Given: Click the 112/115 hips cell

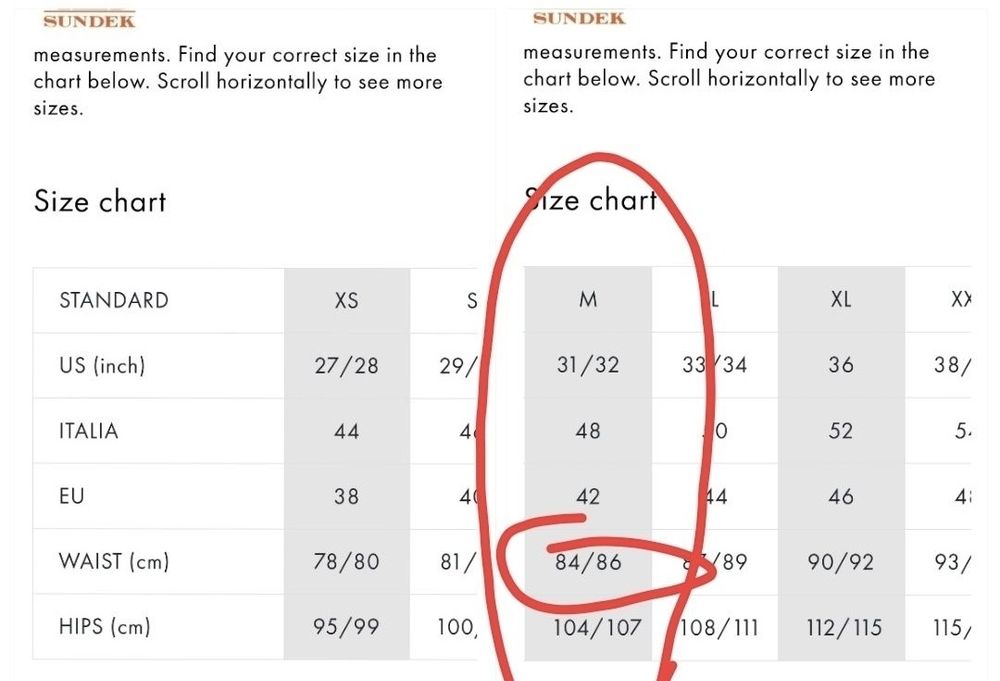Looking at the screenshot, I should coord(844,627).
